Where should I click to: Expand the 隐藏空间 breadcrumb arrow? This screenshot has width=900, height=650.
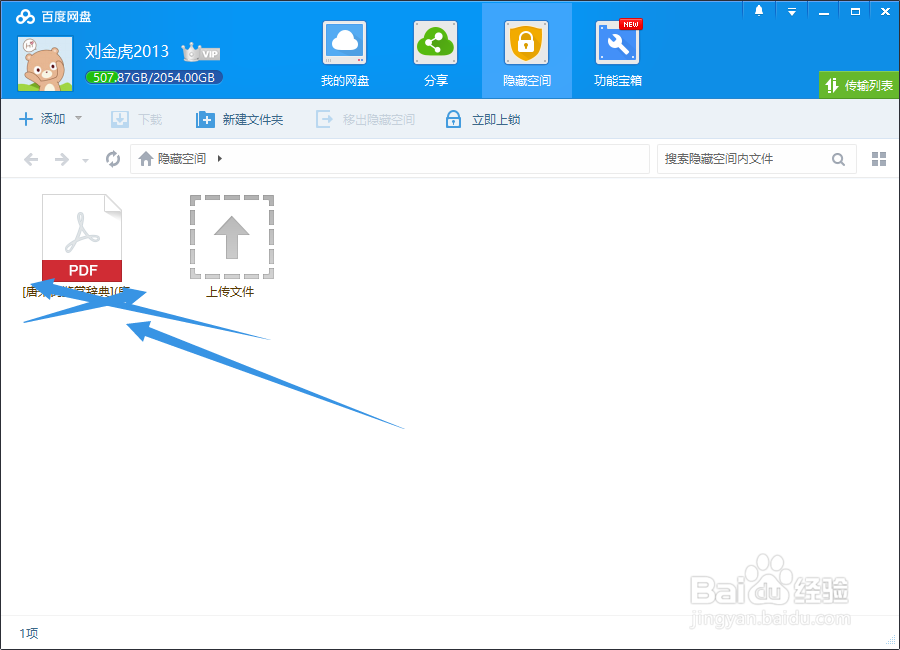tap(220, 158)
